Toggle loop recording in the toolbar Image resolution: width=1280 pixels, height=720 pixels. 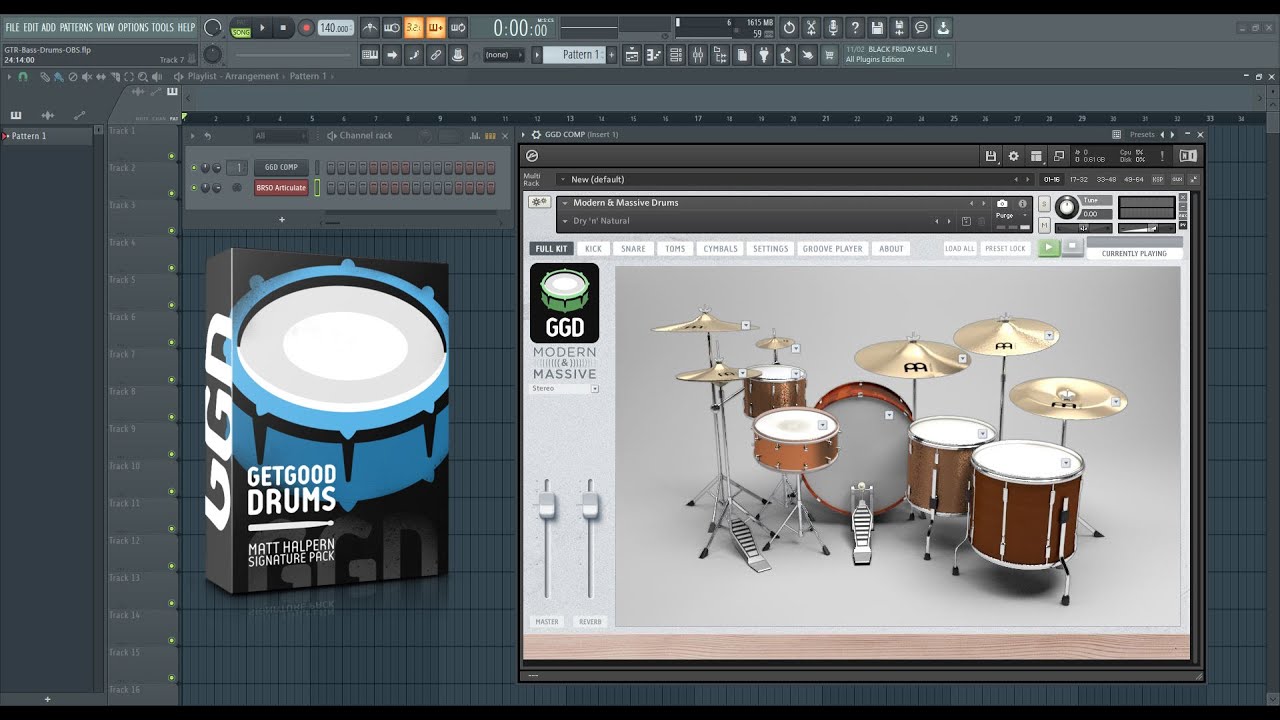(x=458, y=28)
